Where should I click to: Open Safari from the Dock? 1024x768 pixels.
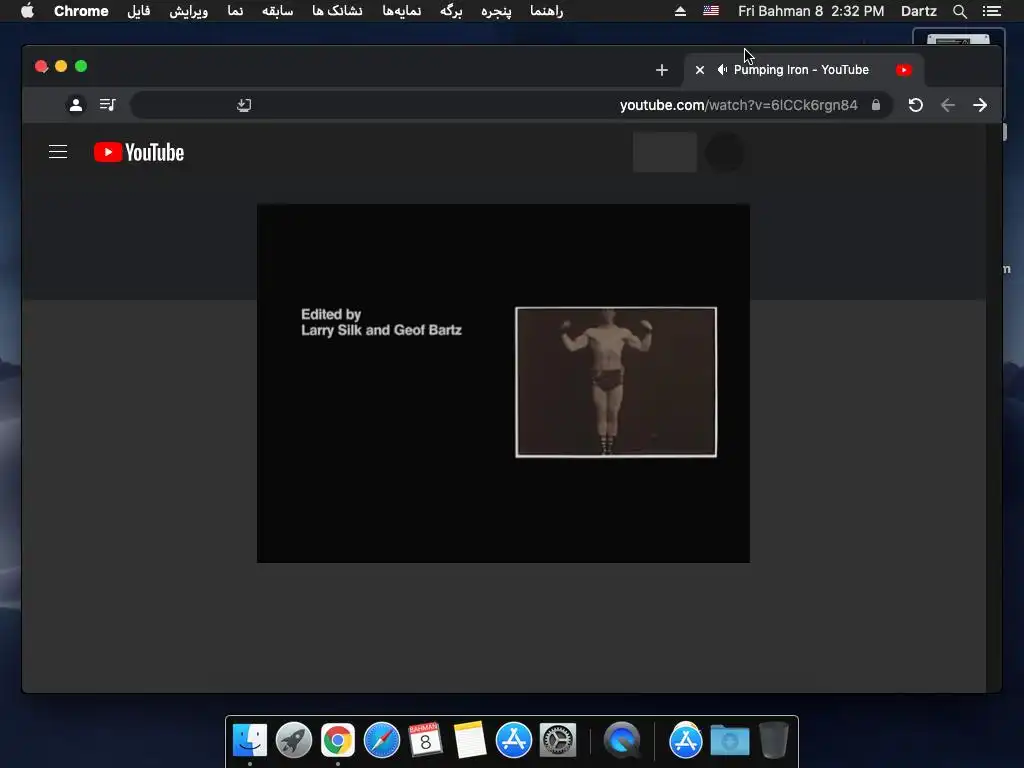coord(381,740)
